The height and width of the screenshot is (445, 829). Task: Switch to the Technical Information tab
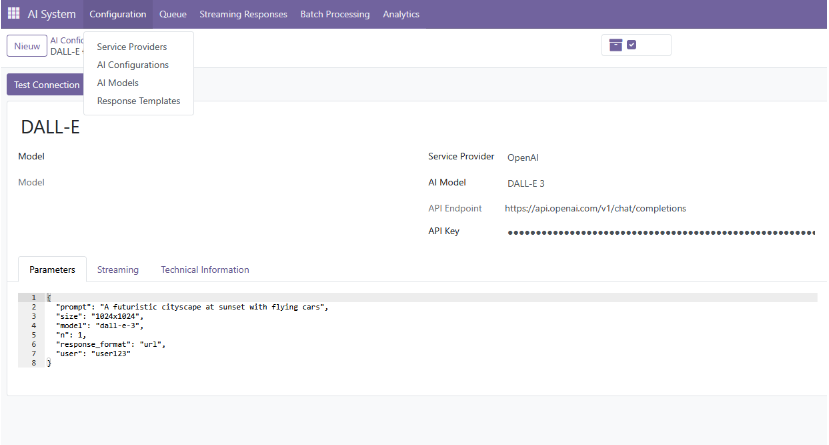pyautogui.click(x=205, y=270)
